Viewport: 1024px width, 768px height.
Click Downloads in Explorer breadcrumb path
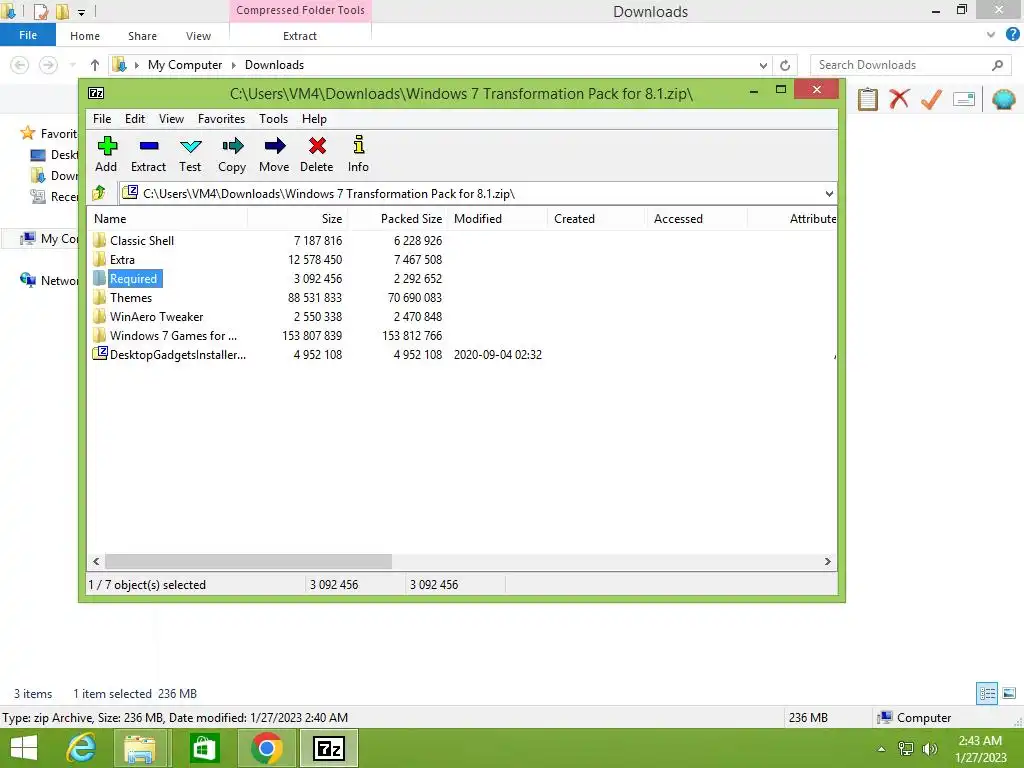[274, 65]
